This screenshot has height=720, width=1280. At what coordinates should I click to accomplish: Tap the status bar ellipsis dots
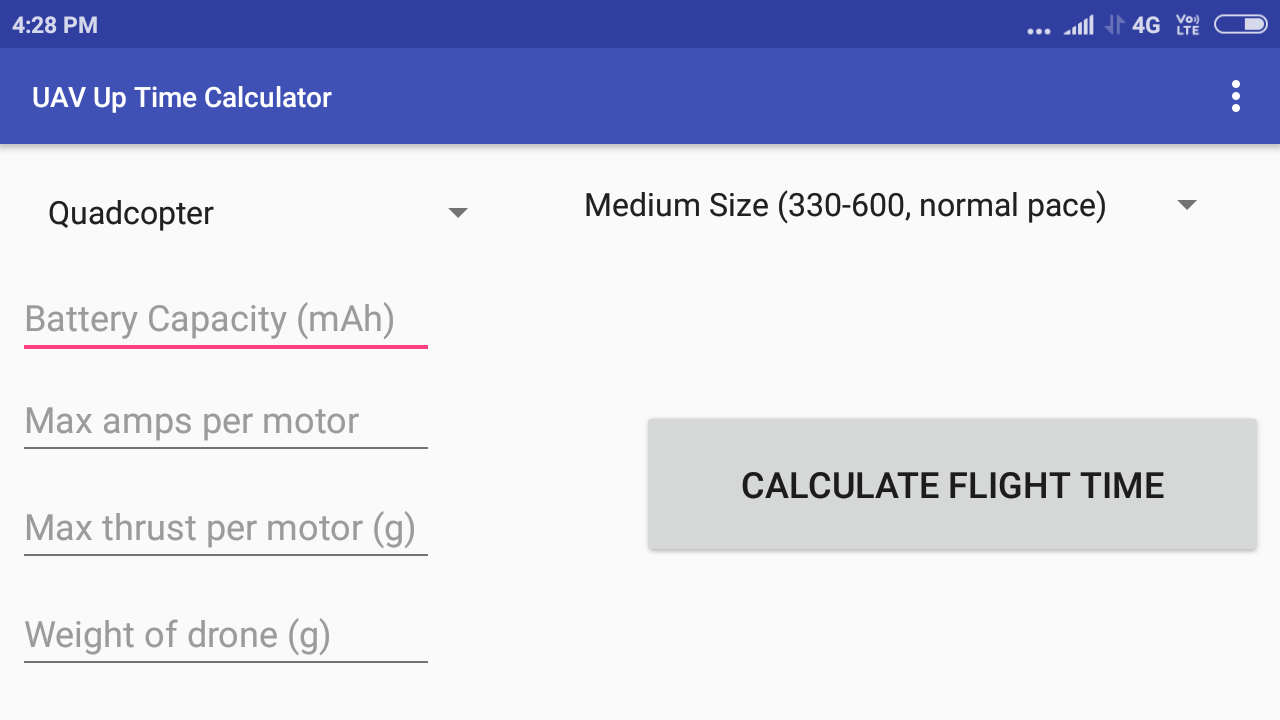tap(1039, 30)
